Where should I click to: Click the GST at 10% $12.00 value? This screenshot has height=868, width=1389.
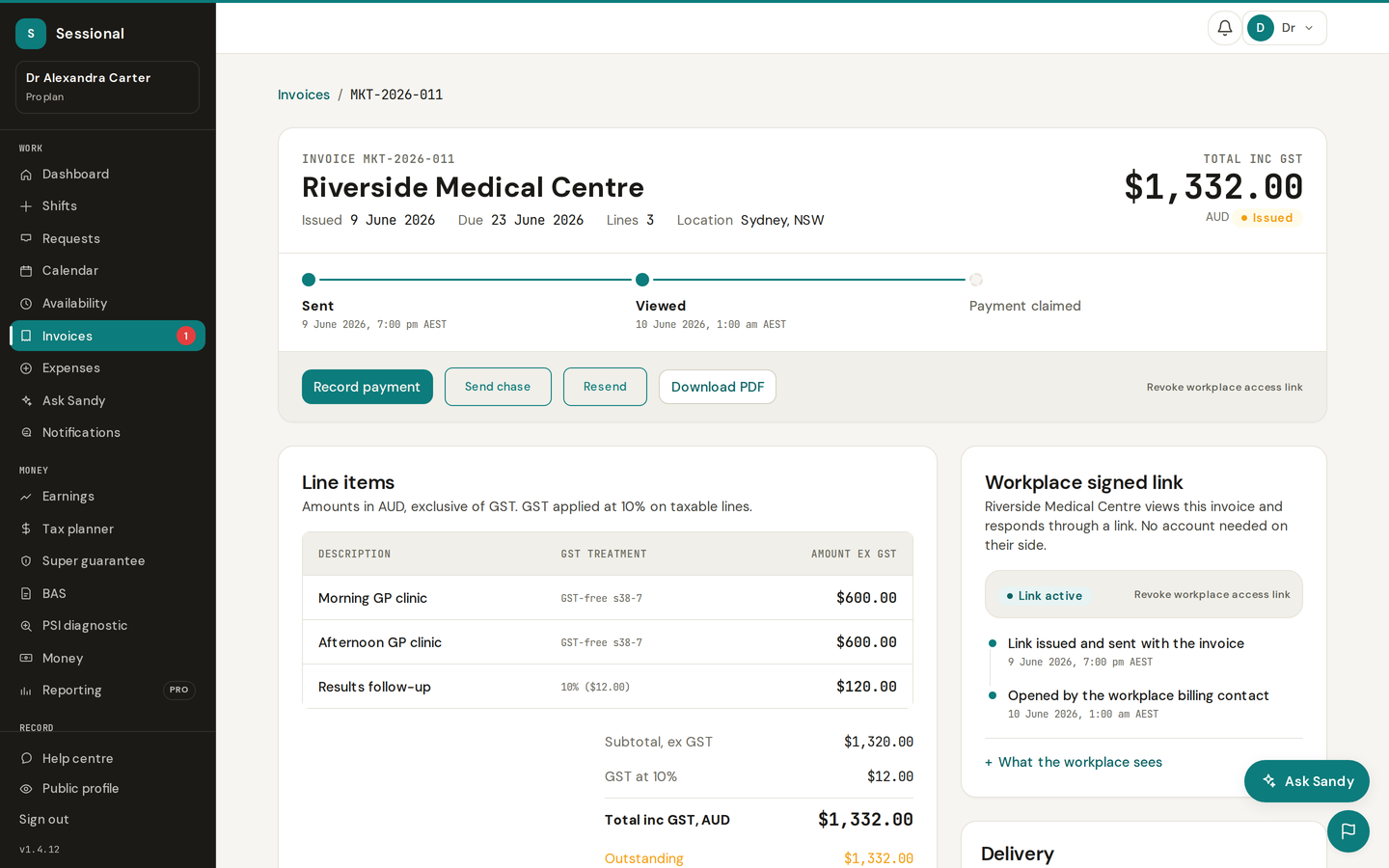(x=890, y=776)
